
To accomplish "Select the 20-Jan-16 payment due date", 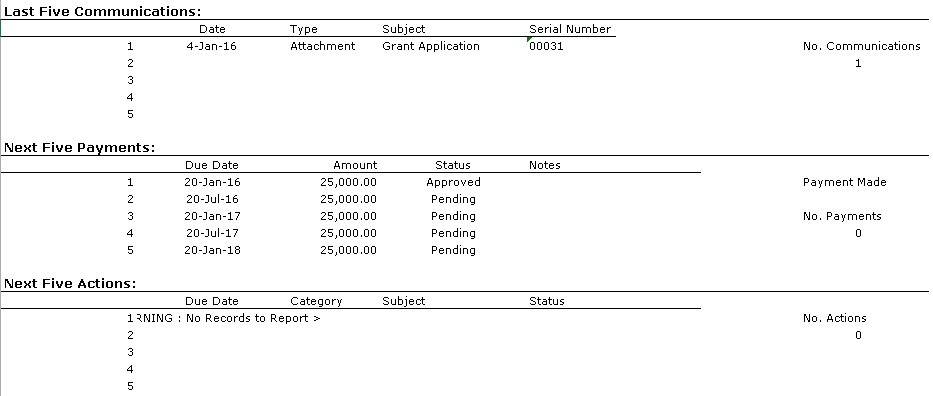I will pyautogui.click(x=212, y=183).
